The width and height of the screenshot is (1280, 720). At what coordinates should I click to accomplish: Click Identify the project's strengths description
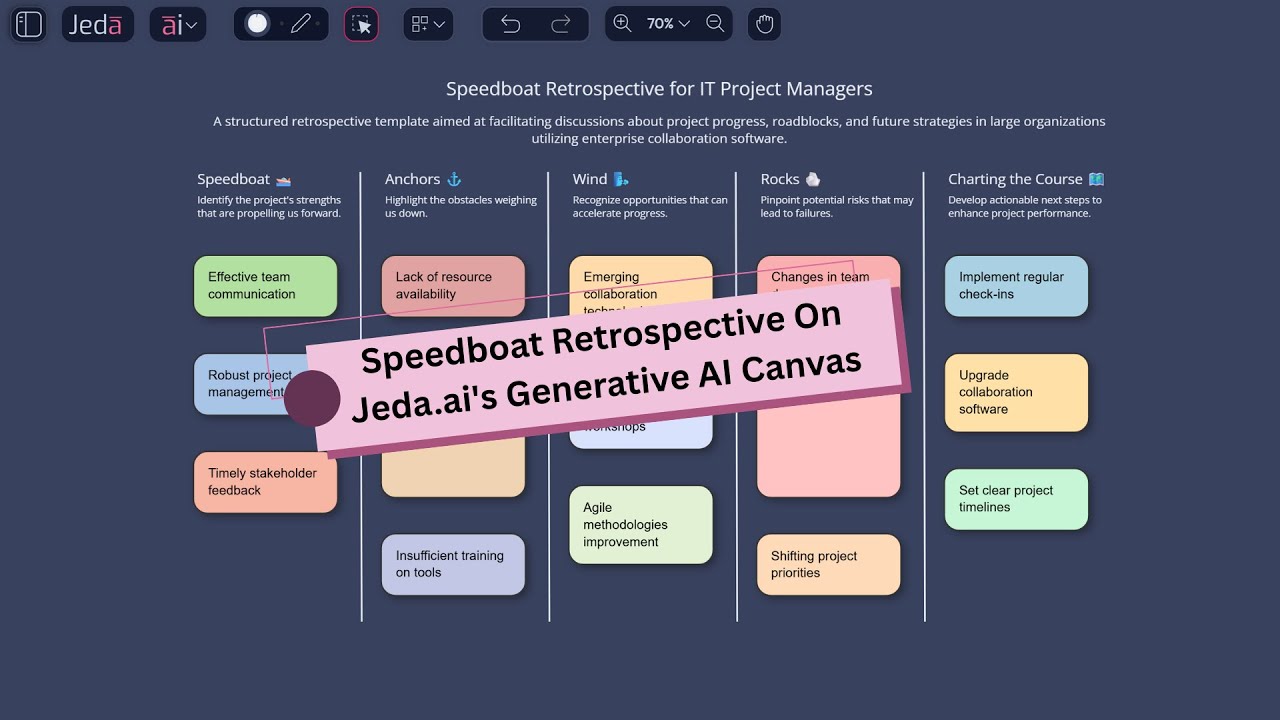point(269,207)
